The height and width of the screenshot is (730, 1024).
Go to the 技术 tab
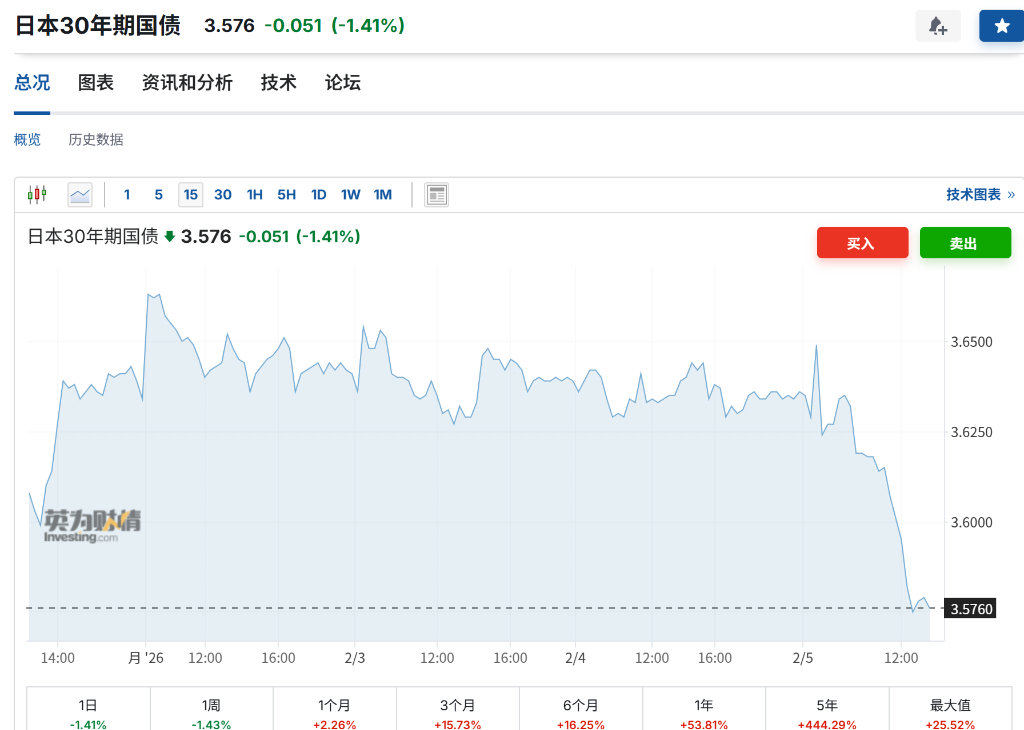[x=278, y=83]
